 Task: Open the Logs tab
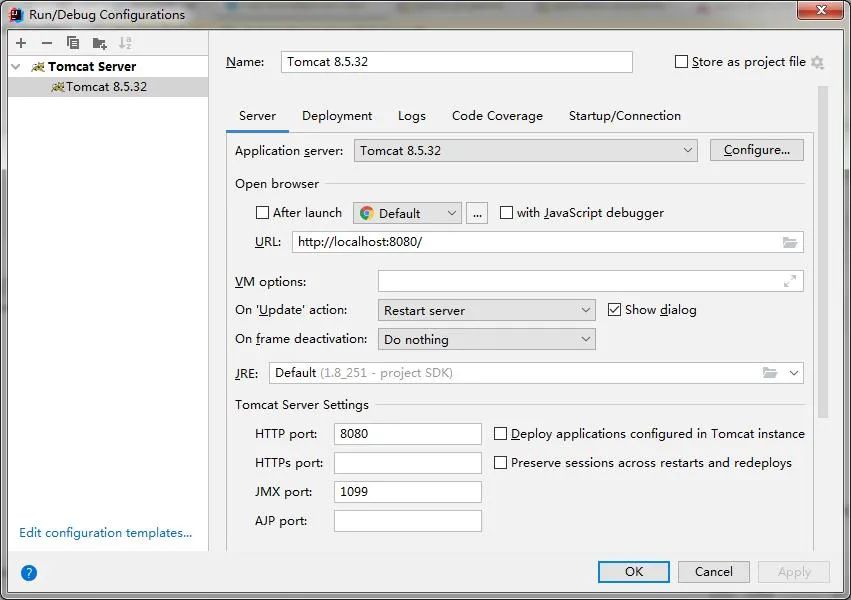(411, 116)
